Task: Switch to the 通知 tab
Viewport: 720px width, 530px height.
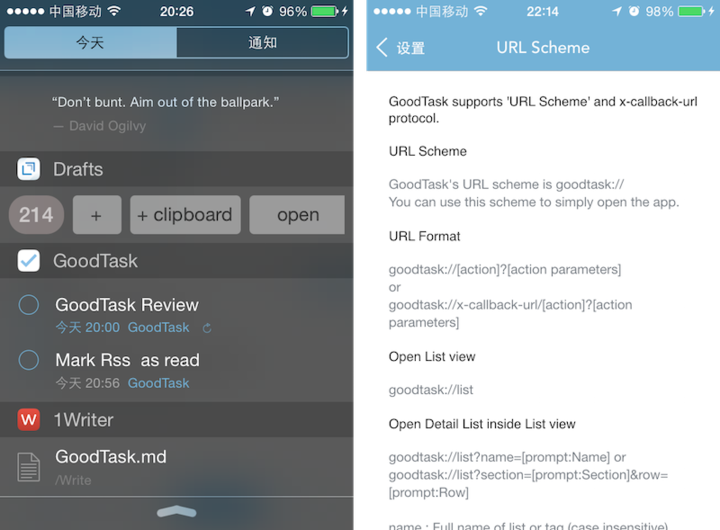Action: click(262, 43)
